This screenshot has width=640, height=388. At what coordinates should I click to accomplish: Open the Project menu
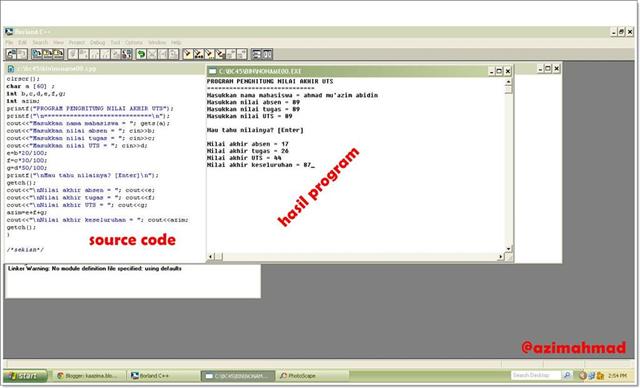[x=76, y=42]
